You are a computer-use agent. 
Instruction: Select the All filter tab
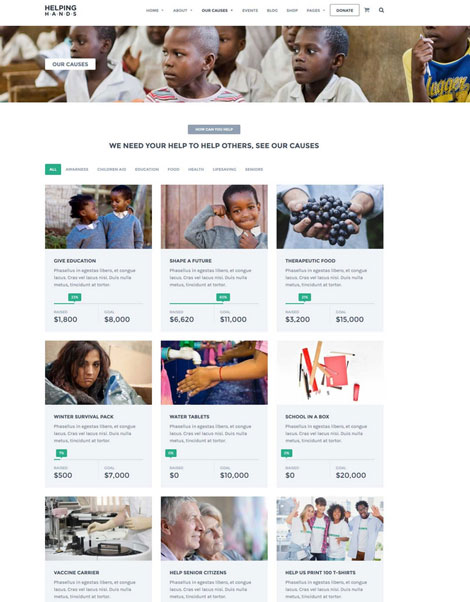point(53,169)
